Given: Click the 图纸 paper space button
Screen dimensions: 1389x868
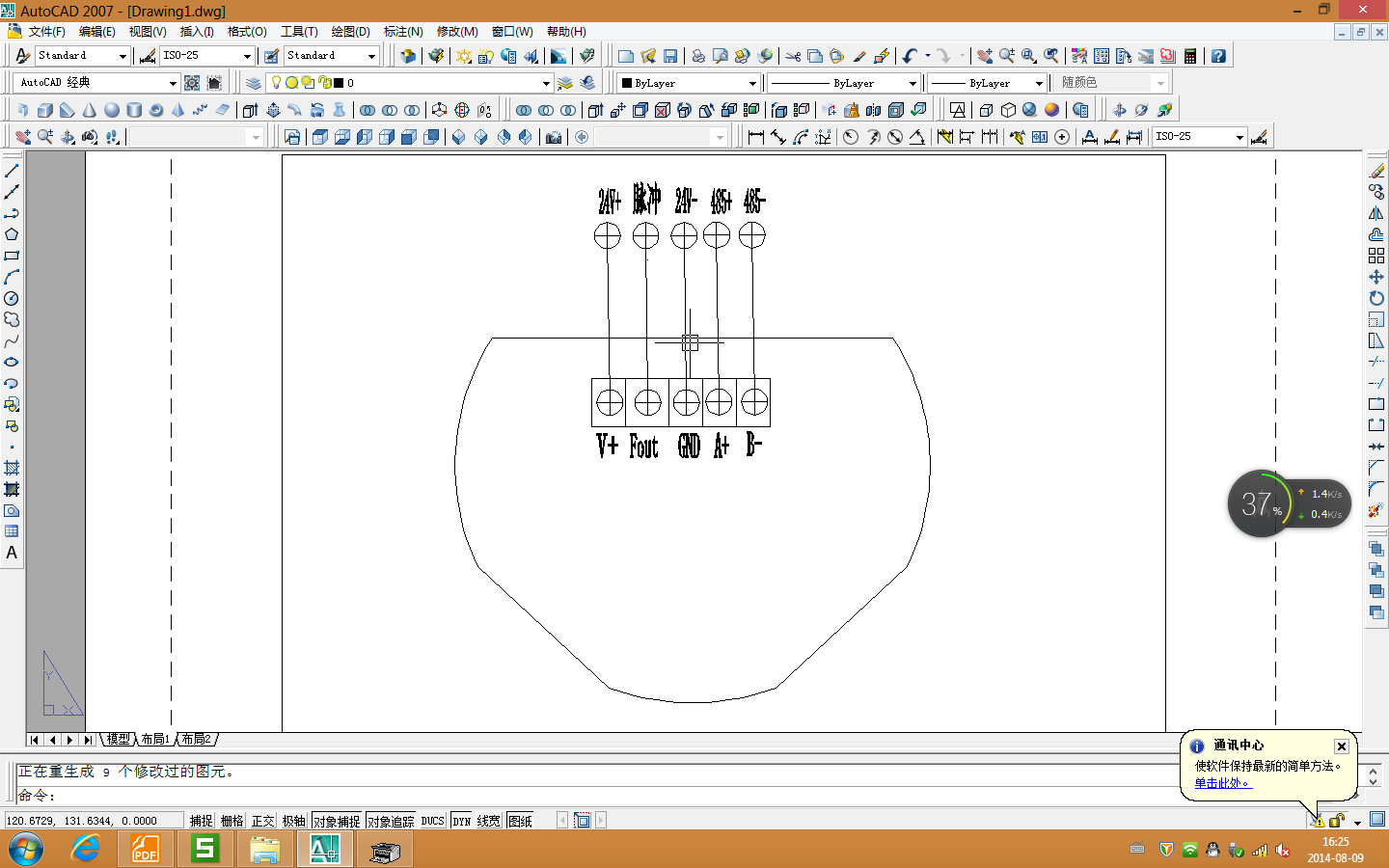Looking at the screenshot, I should click(520, 821).
